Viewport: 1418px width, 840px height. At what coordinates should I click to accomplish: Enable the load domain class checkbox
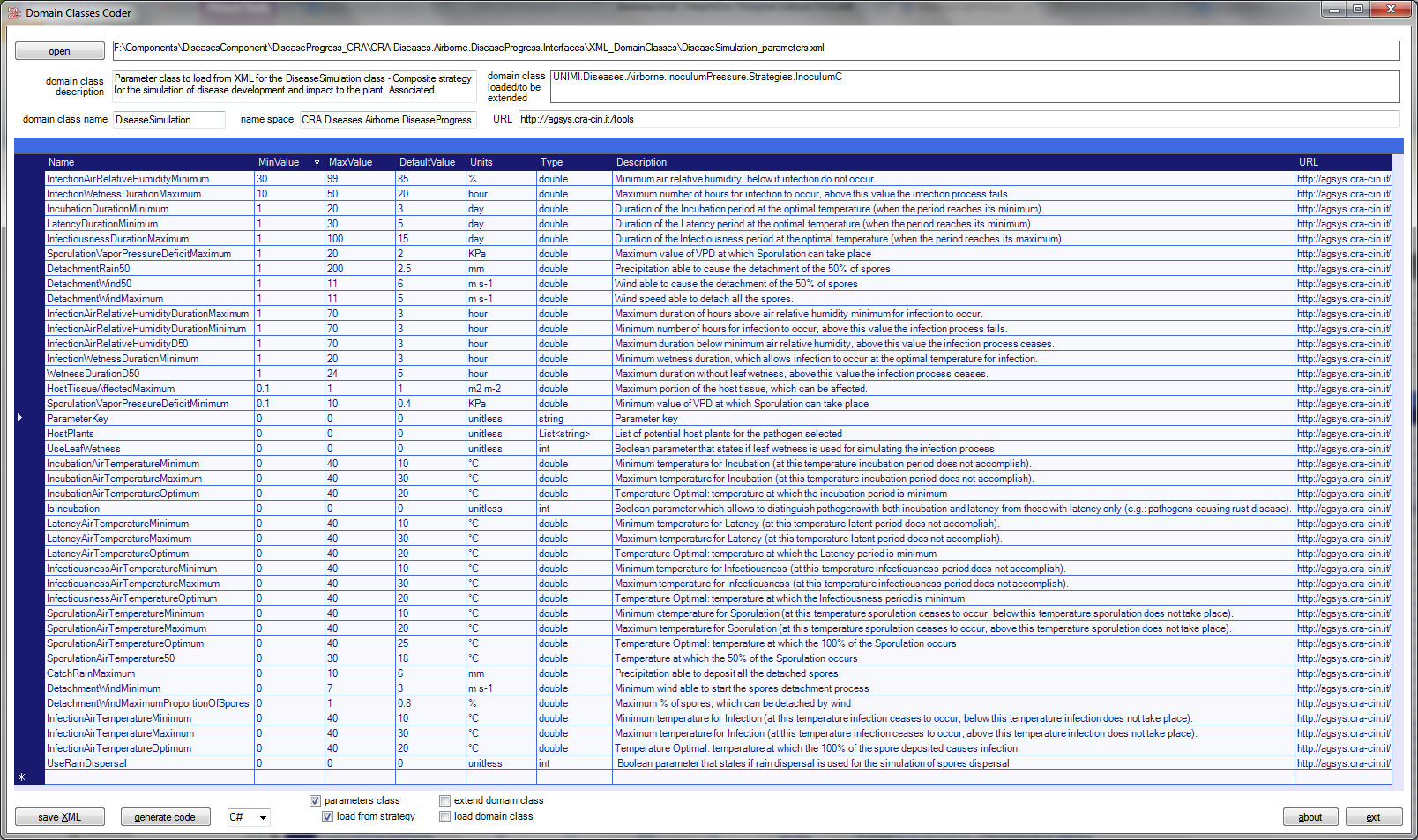(x=444, y=816)
